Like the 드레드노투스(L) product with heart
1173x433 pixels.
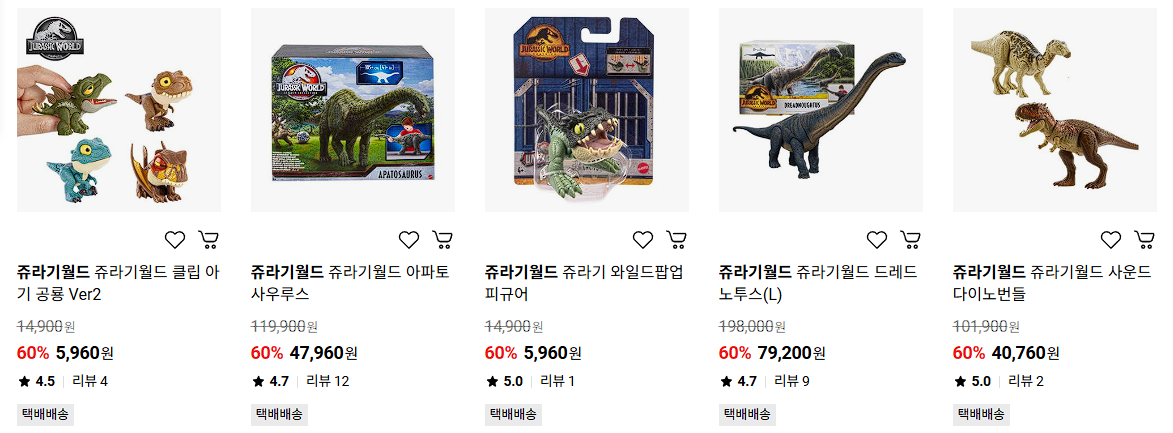[877, 239]
